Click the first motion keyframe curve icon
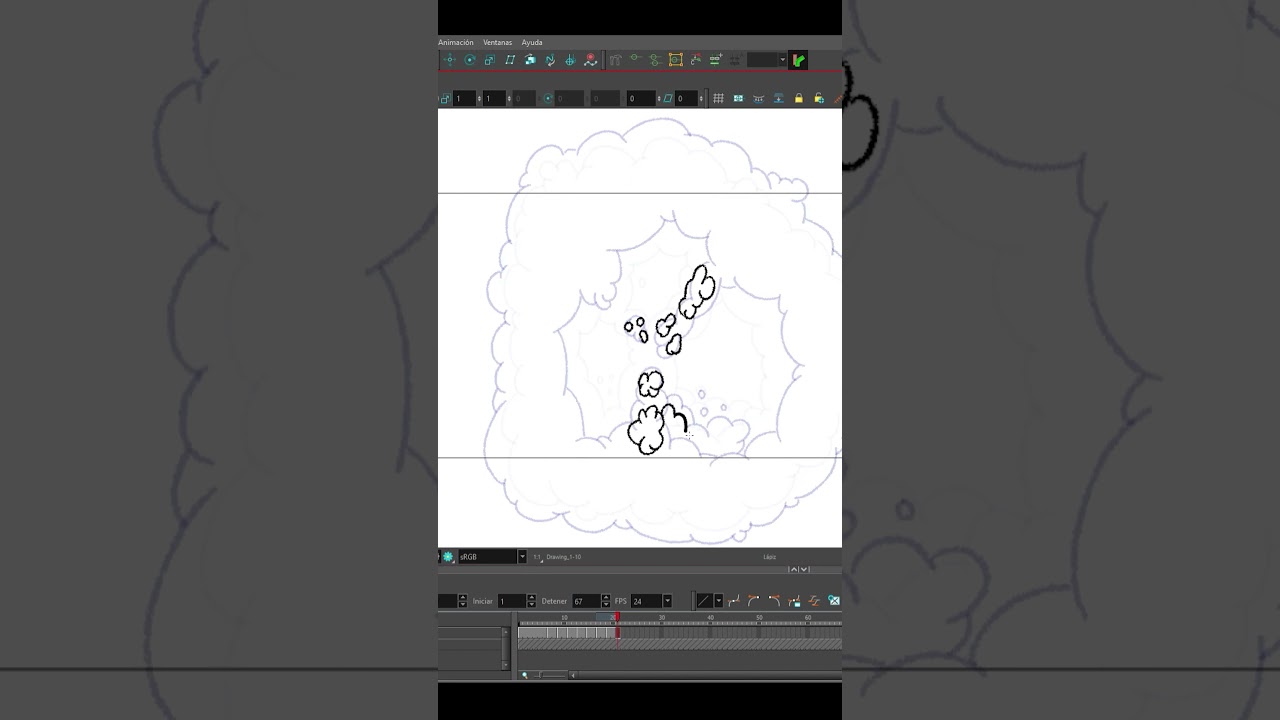1280x720 pixels. (x=734, y=601)
